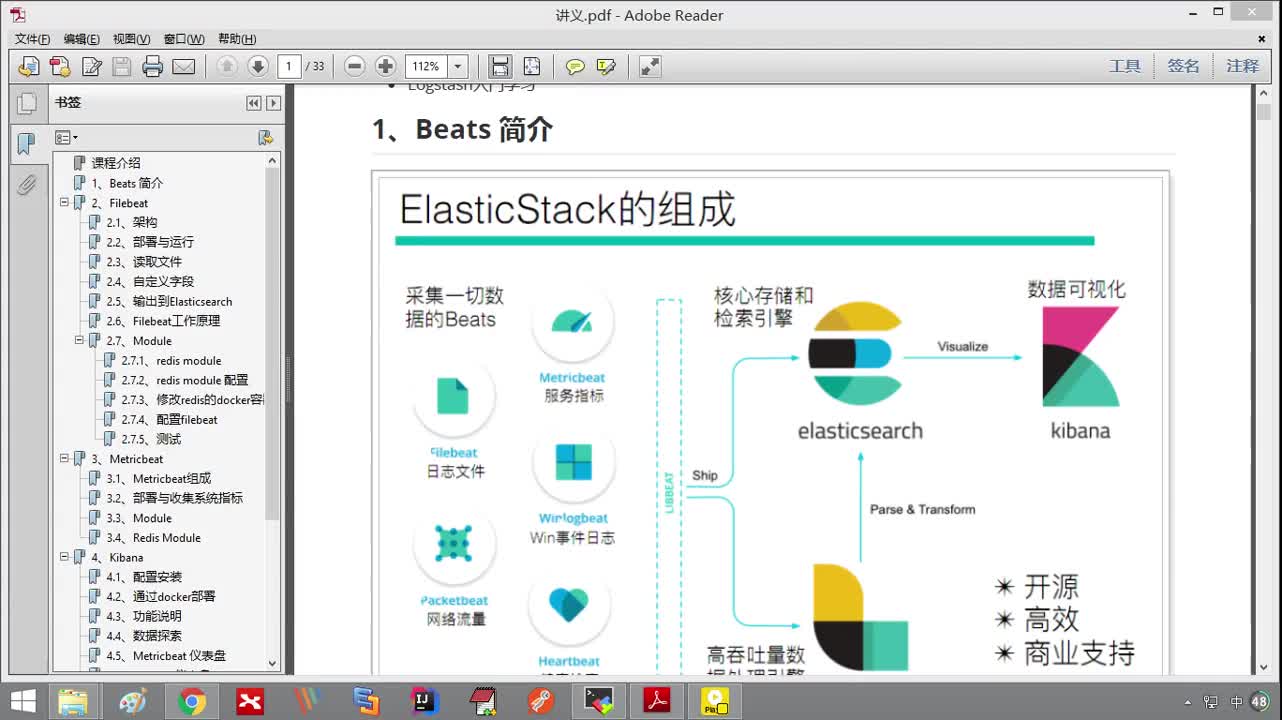Screen dimensions: 1282x720
Task: Click the edit and sign document icon
Action: [x=92, y=66]
